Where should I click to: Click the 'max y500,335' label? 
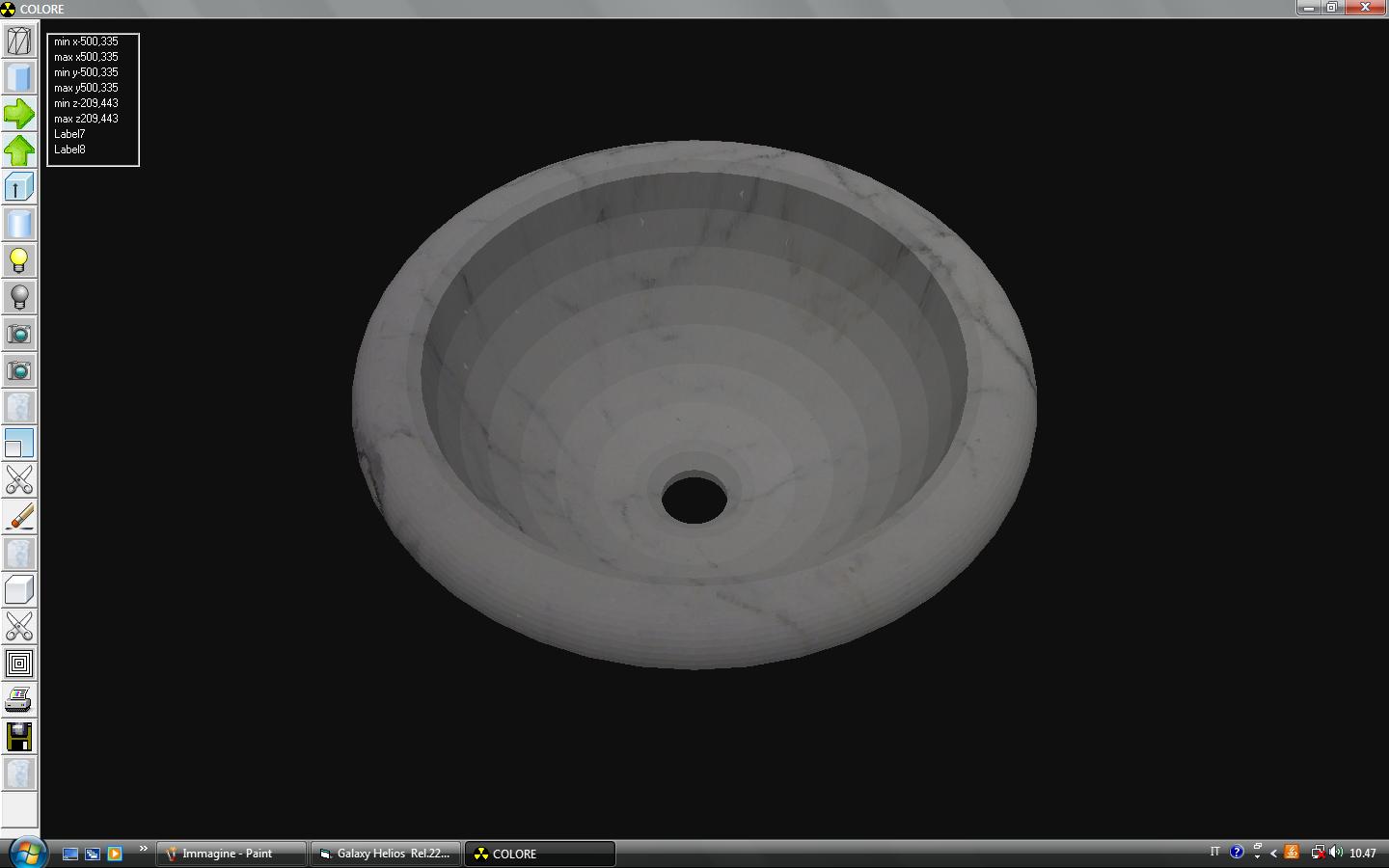tap(86, 88)
